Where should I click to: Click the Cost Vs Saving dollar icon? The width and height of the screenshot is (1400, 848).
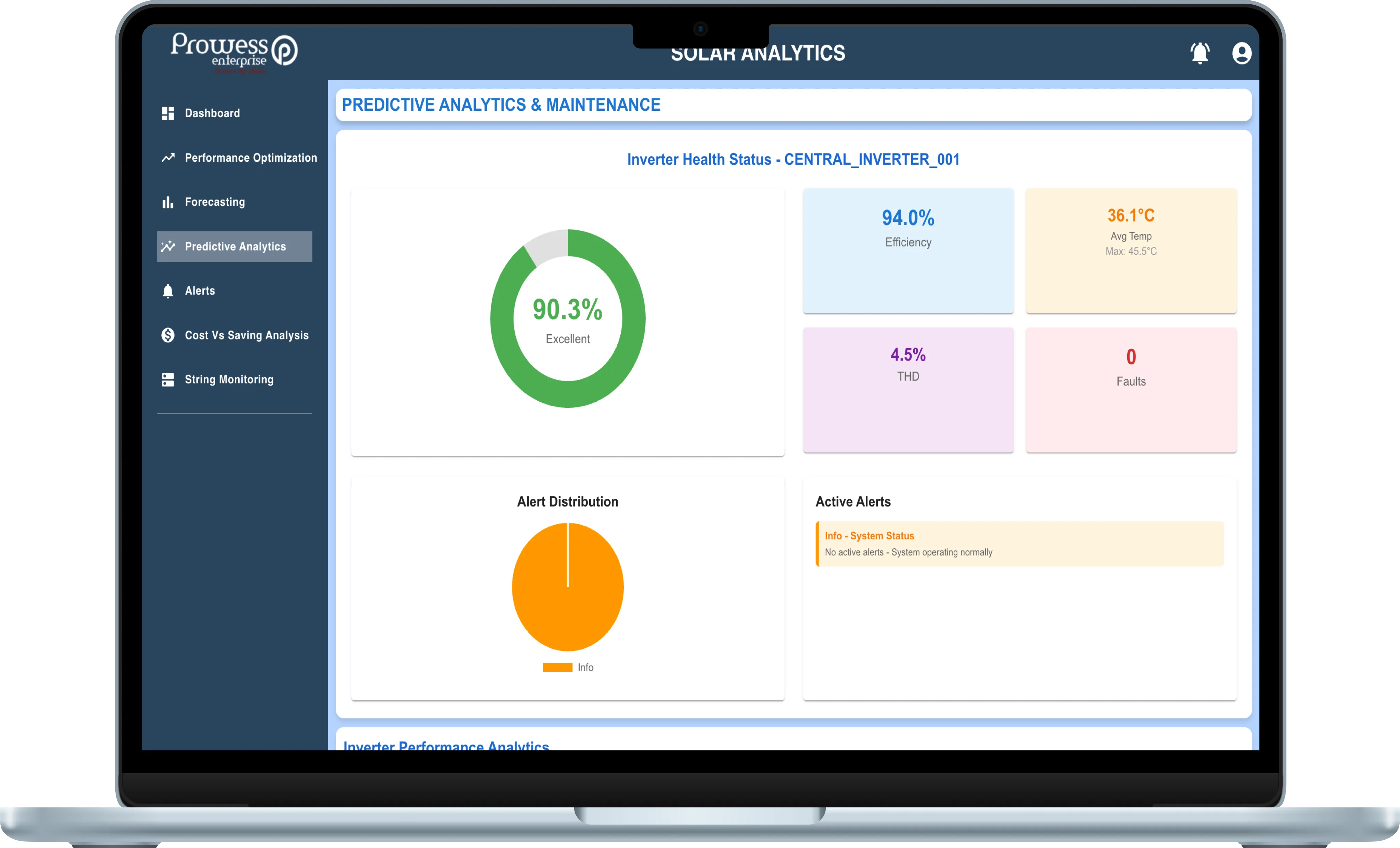pos(167,335)
